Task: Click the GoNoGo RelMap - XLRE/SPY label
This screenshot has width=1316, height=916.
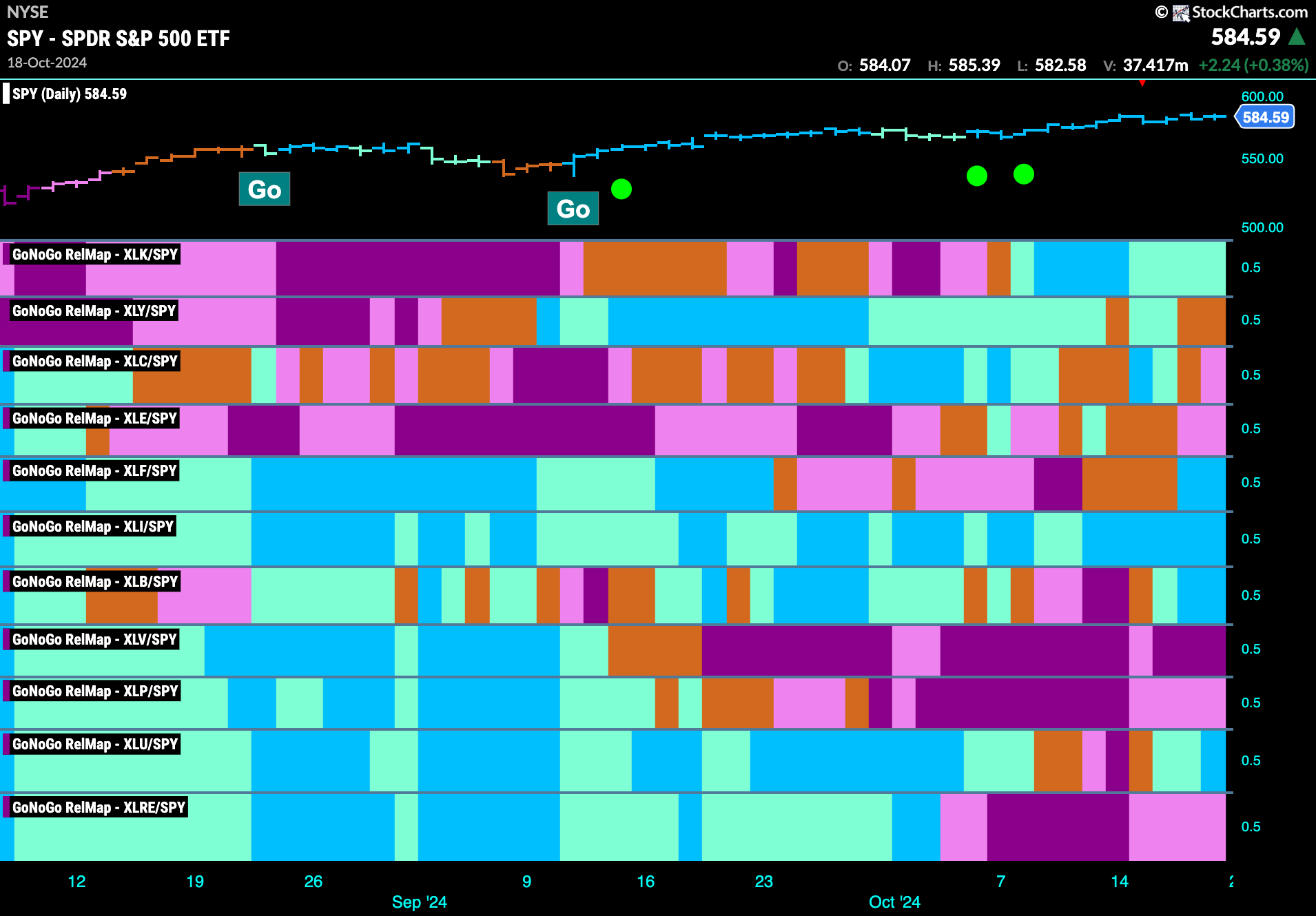Action: pyautogui.click(x=99, y=807)
